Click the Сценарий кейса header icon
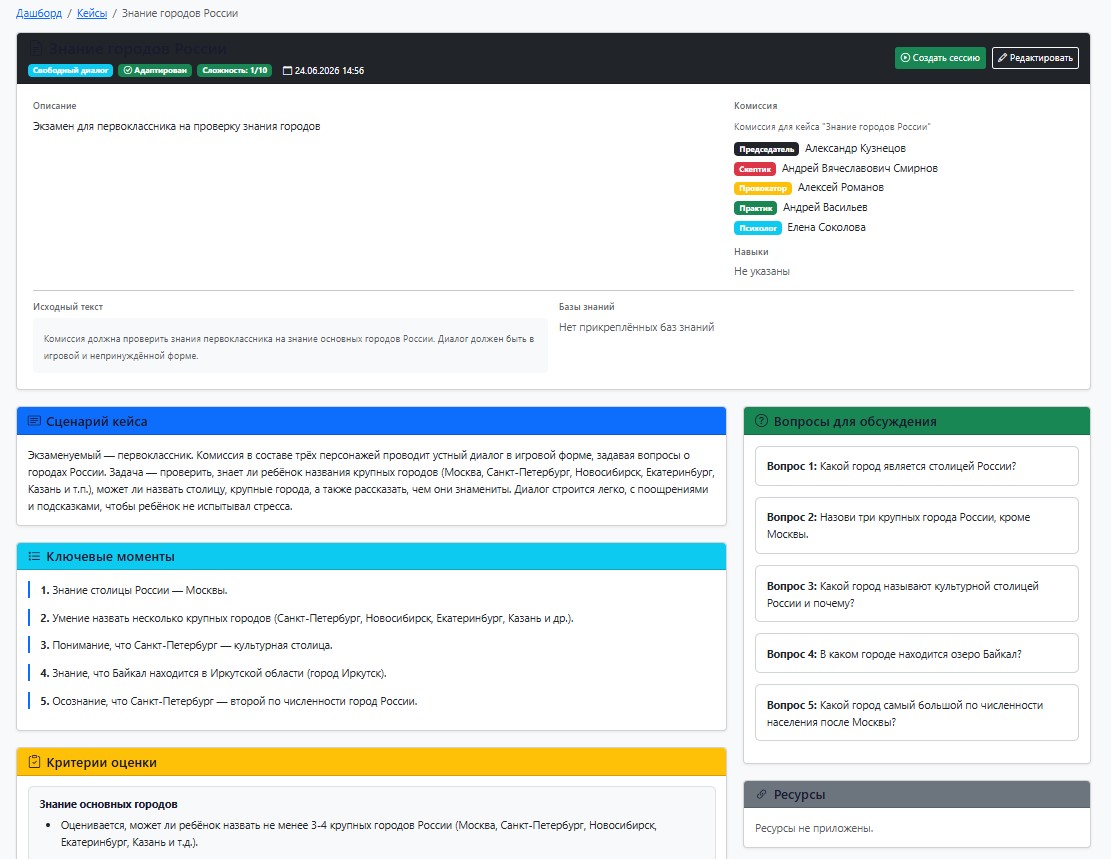 34,421
